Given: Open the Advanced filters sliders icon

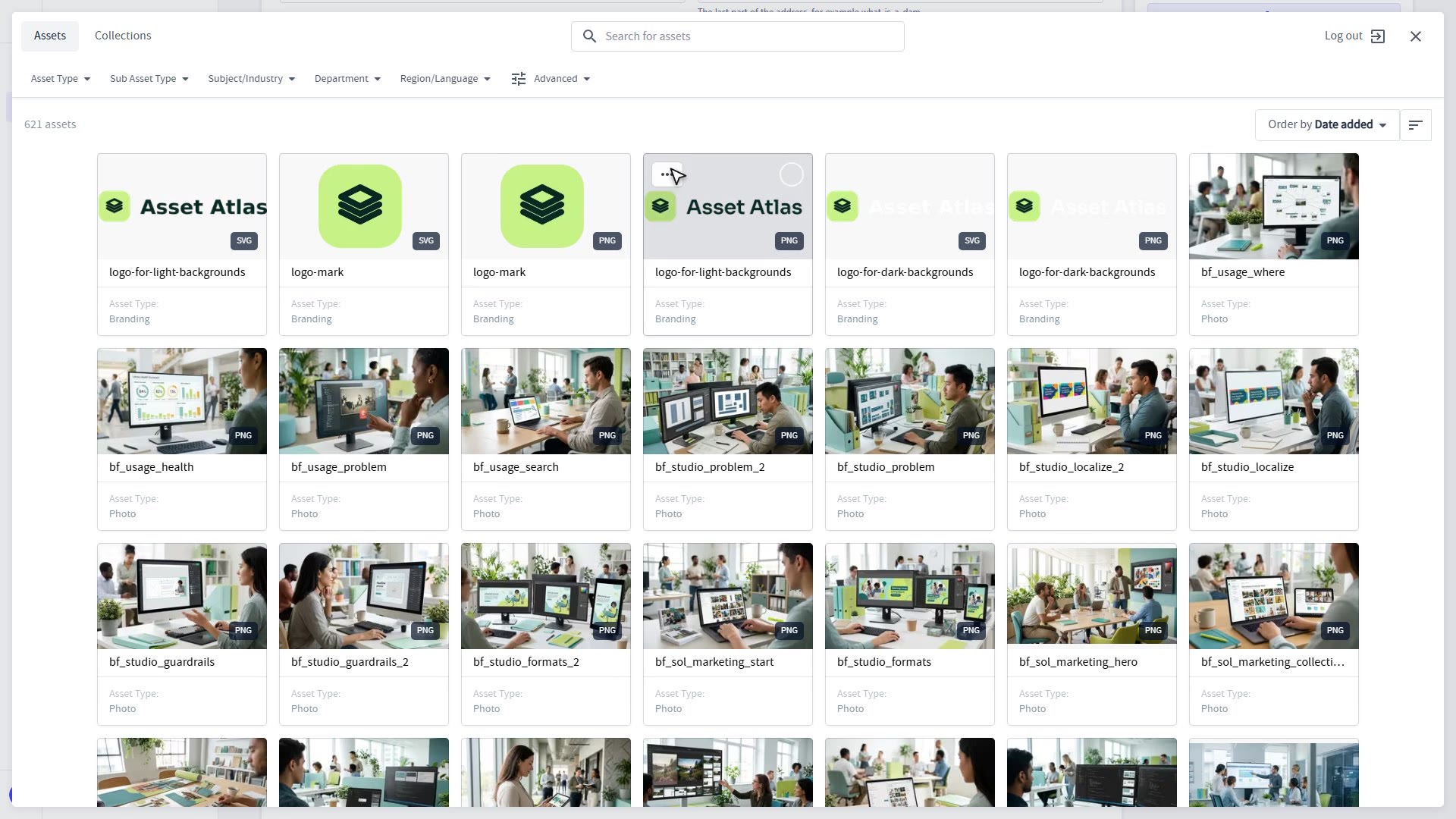Looking at the screenshot, I should point(519,79).
